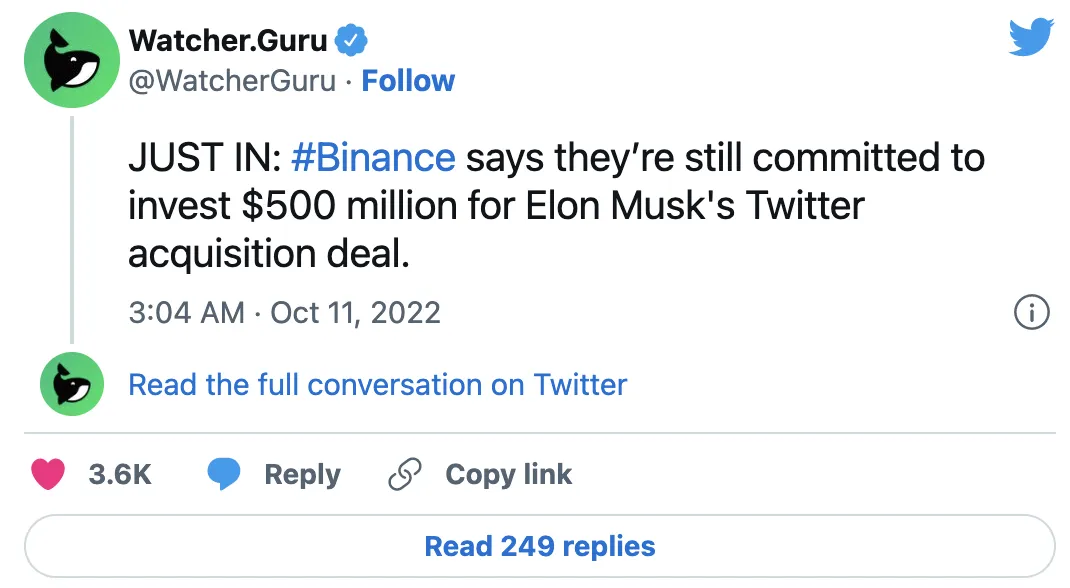The height and width of the screenshot is (588, 1070).
Task: Click the 3.6K likes count
Action: (119, 475)
